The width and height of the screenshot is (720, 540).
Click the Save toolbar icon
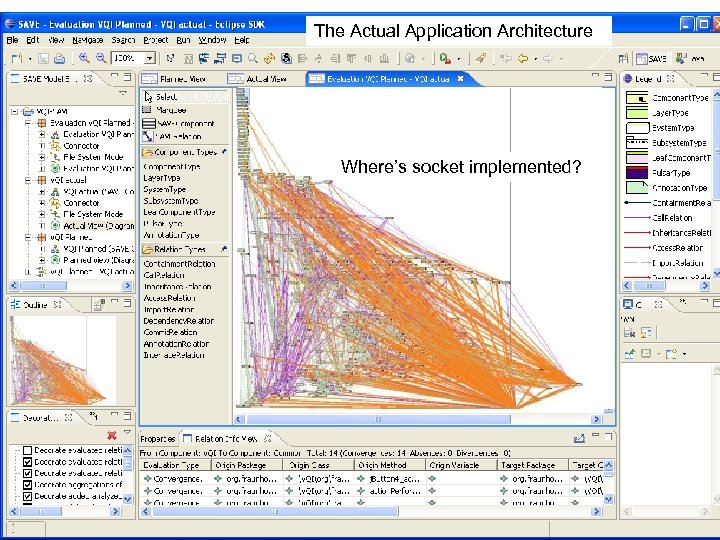[x=43, y=58]
